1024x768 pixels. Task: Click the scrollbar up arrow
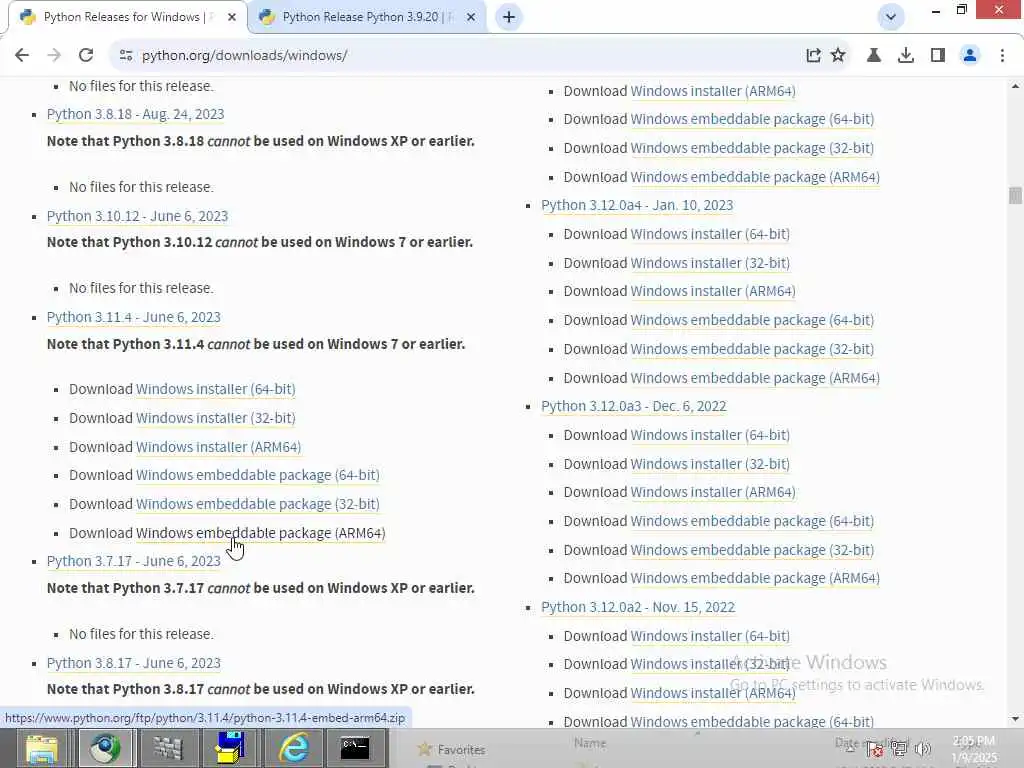[x=1015, y=86]
